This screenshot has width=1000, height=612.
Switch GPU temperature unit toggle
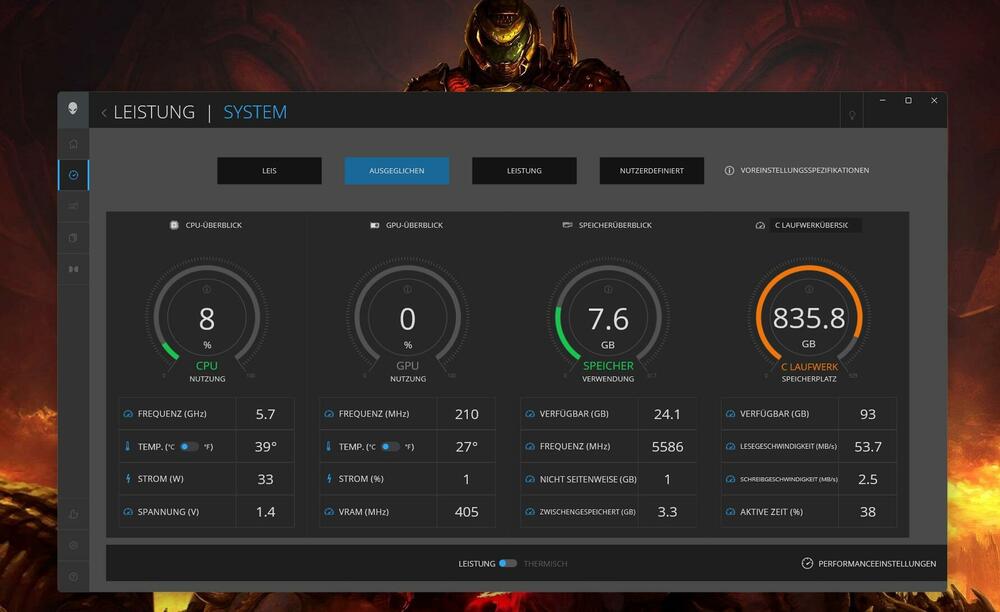pos(390,447)
